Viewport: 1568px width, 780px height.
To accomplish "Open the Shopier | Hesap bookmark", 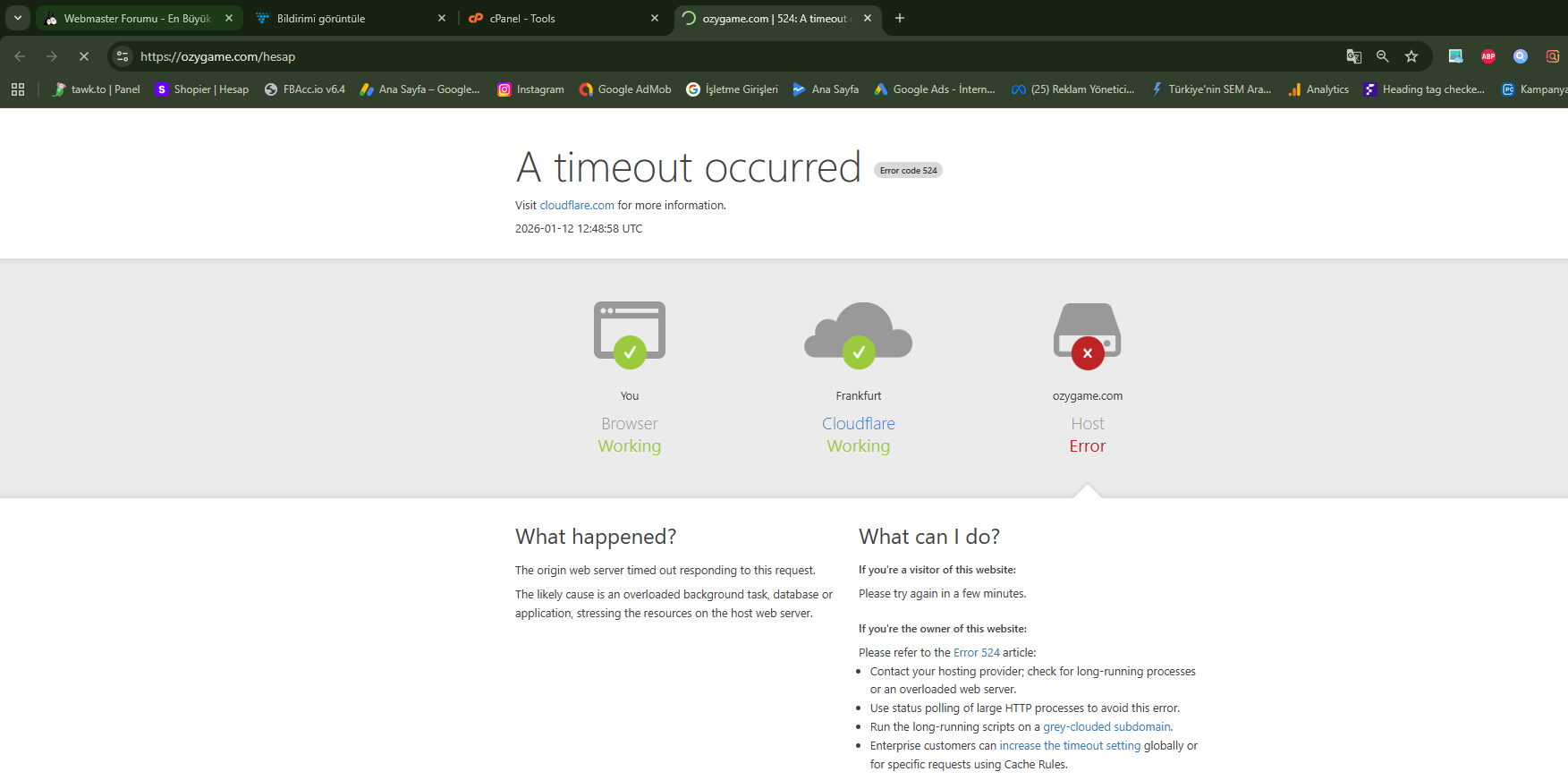I will (202, 89).
